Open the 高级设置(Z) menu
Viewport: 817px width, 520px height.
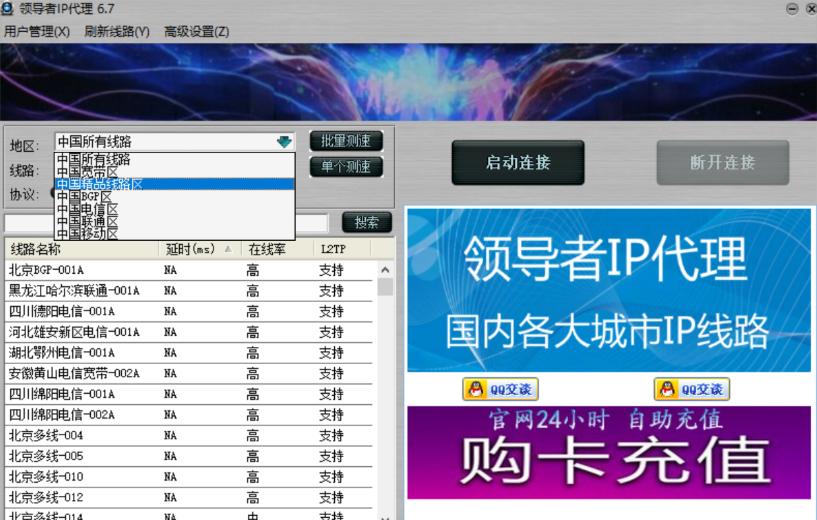click(196, 32)
